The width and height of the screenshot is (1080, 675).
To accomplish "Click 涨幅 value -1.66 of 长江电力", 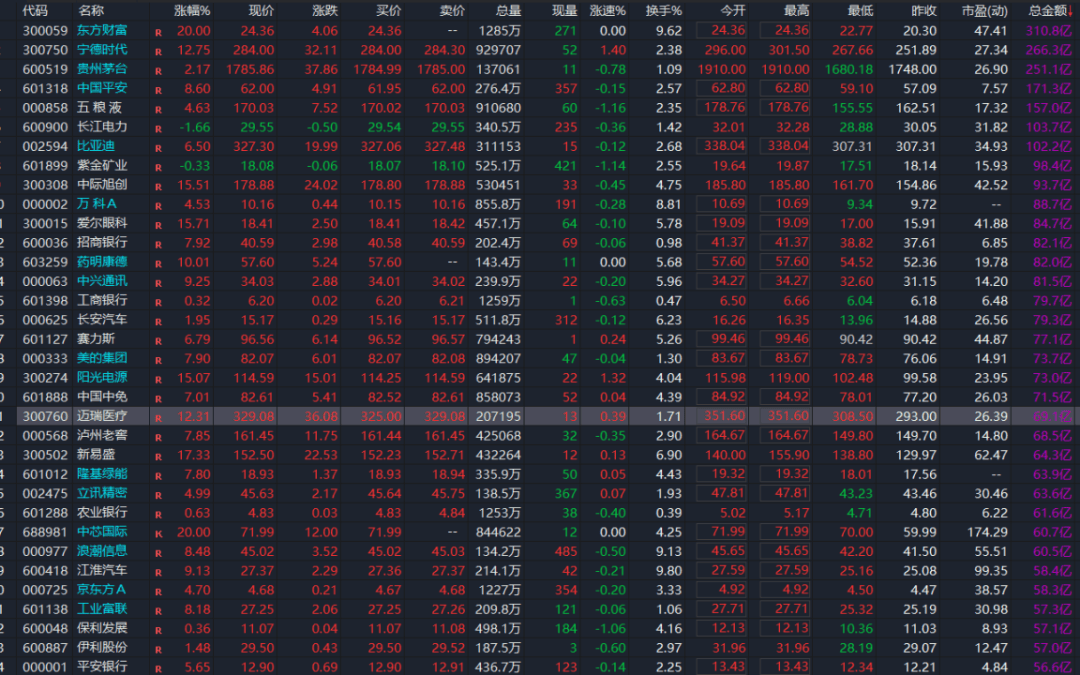I will (x=195, y=127).
